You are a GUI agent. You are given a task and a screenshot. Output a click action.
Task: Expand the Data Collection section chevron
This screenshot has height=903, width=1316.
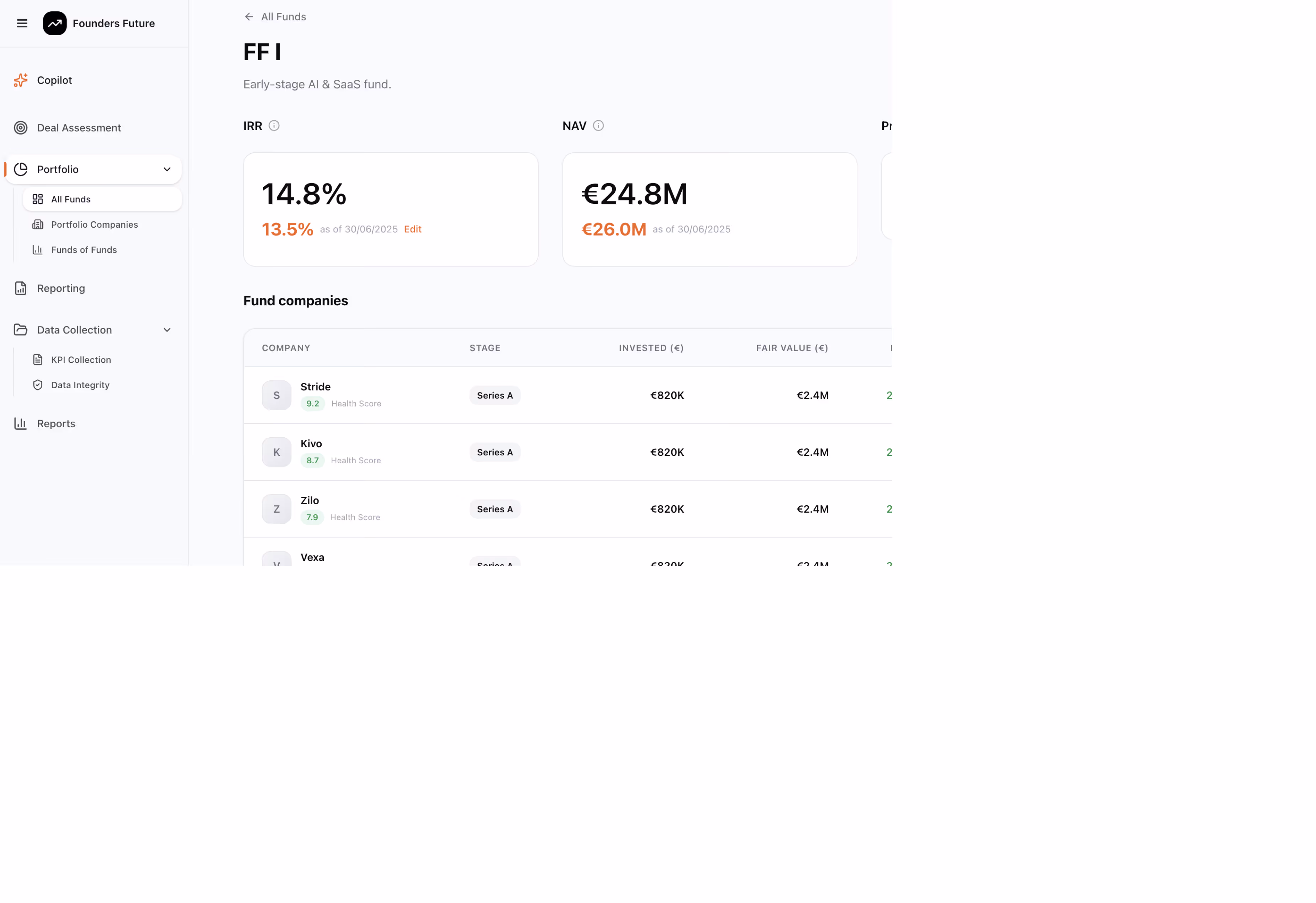coord(167,329)
